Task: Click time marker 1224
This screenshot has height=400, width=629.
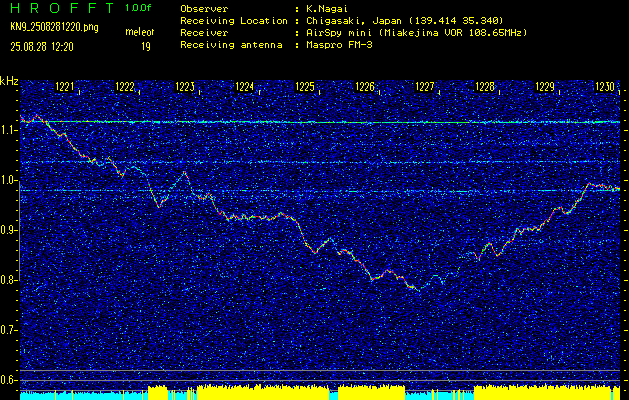Action: coord(245,87)
